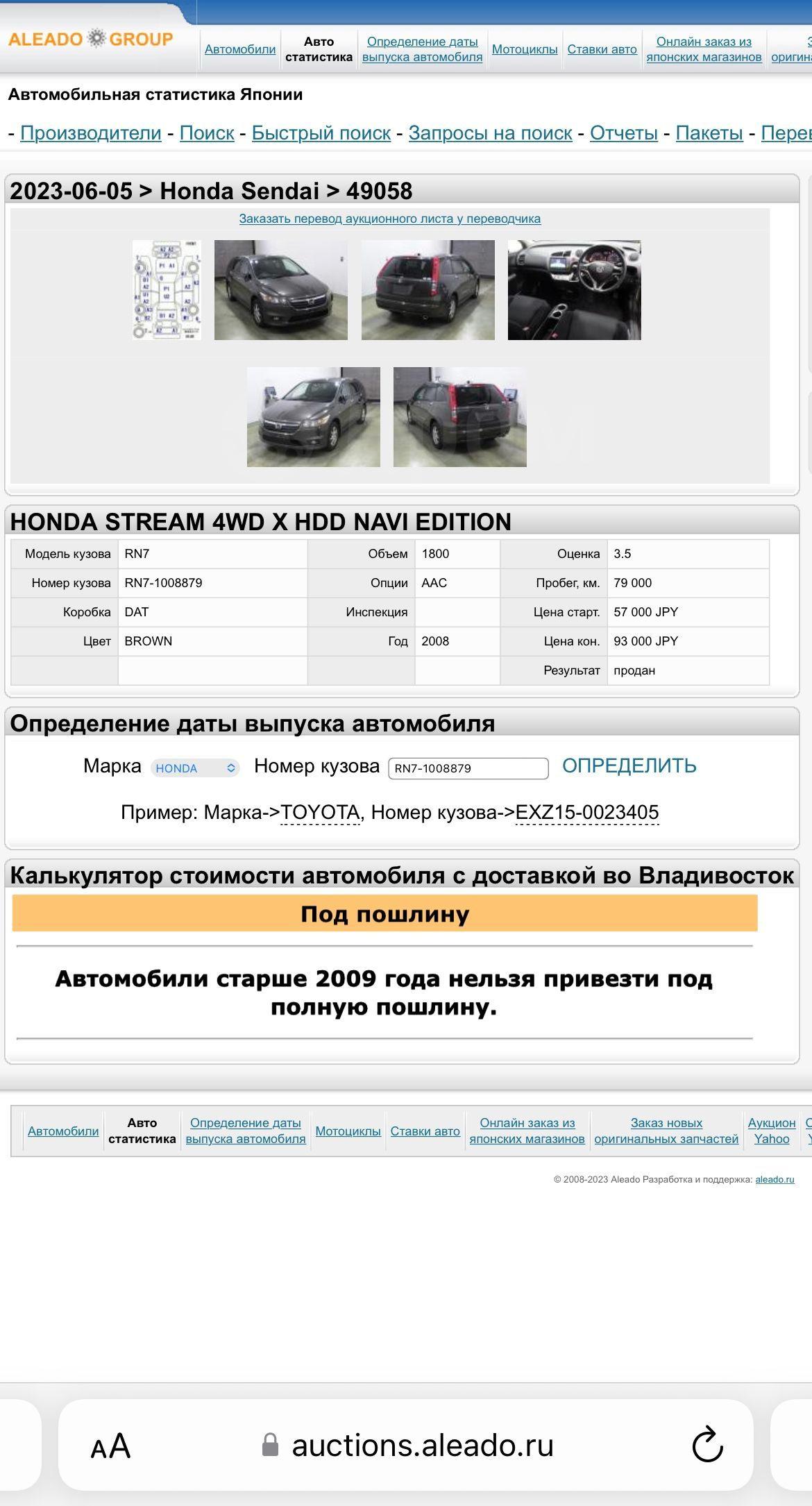
Task: Use the TOYOTA example link
Action: (320, 812)
